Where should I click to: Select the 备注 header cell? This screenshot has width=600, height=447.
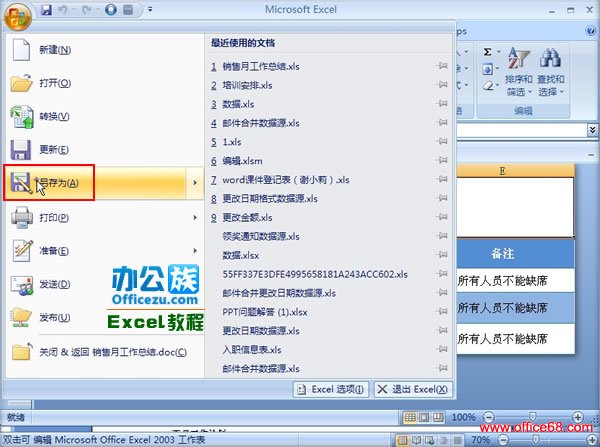coord(515,254)
